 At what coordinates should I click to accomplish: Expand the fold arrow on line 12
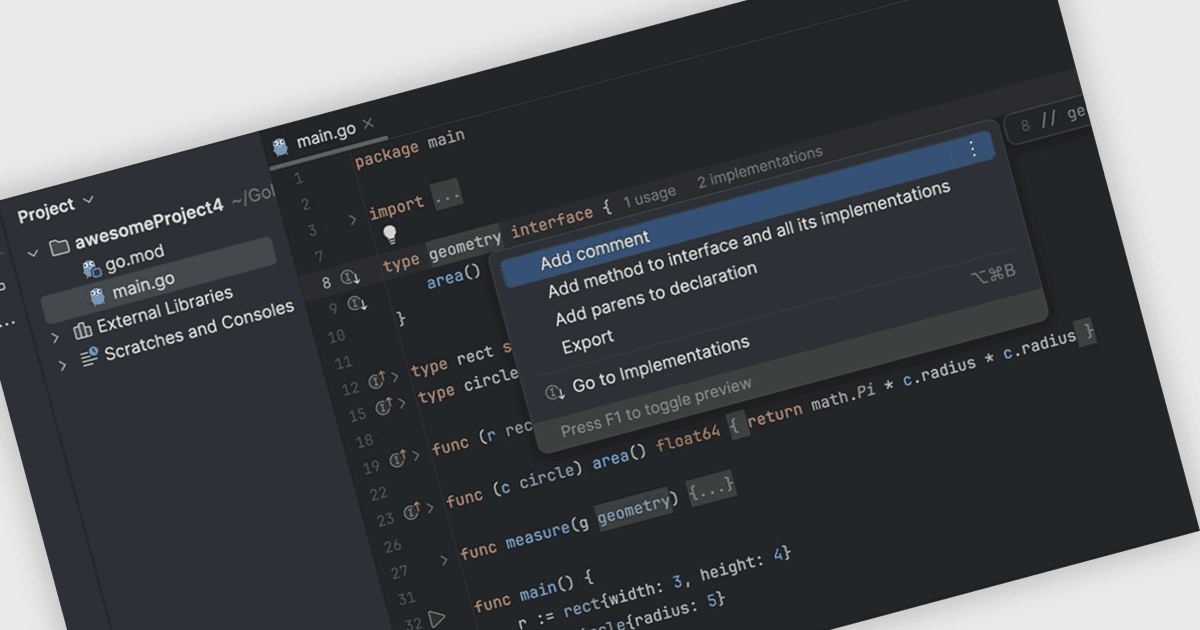tap(393, 377)
